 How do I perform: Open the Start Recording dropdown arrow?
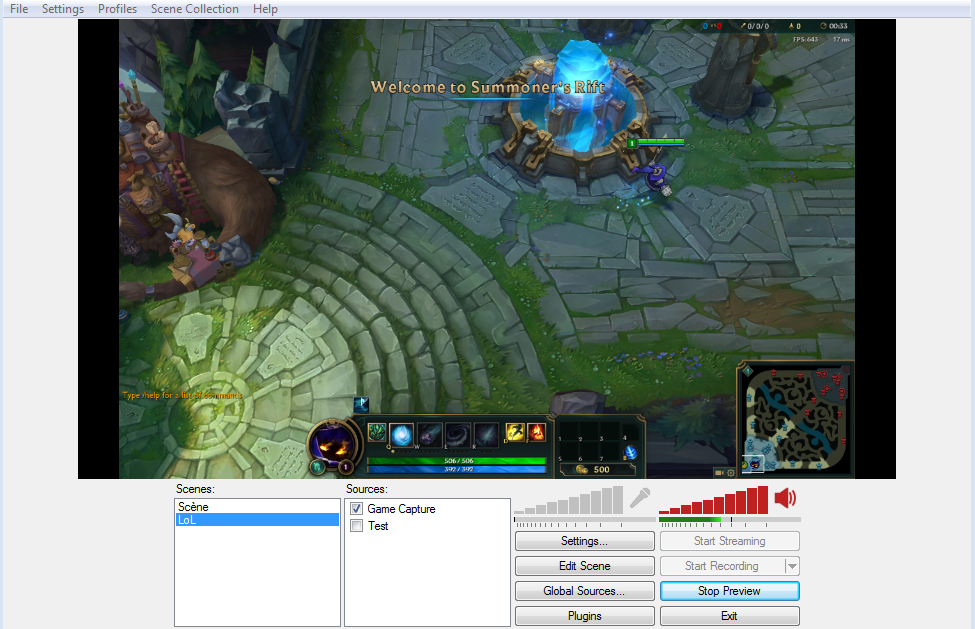[x=792, y=566]
